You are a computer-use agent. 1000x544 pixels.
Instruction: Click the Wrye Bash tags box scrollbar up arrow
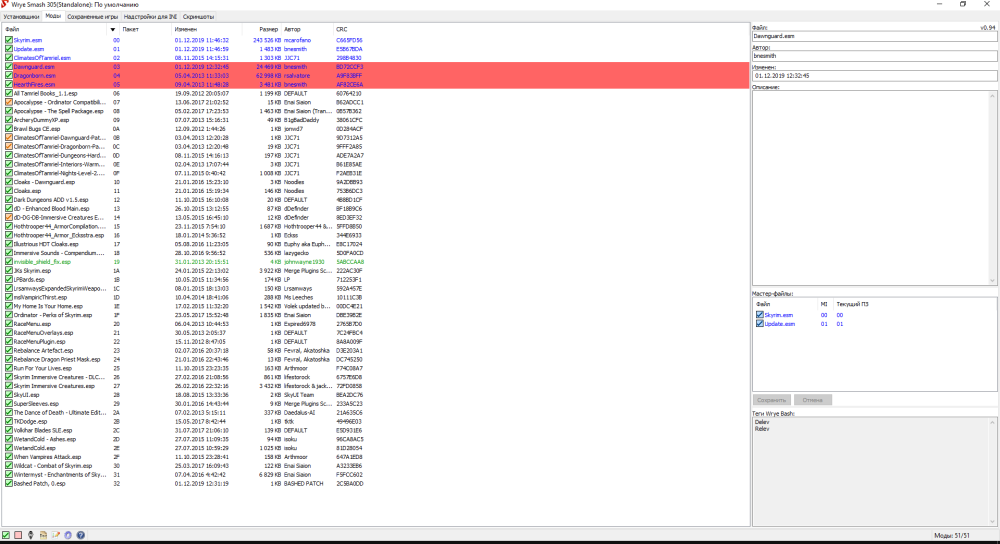pos(992,422)
